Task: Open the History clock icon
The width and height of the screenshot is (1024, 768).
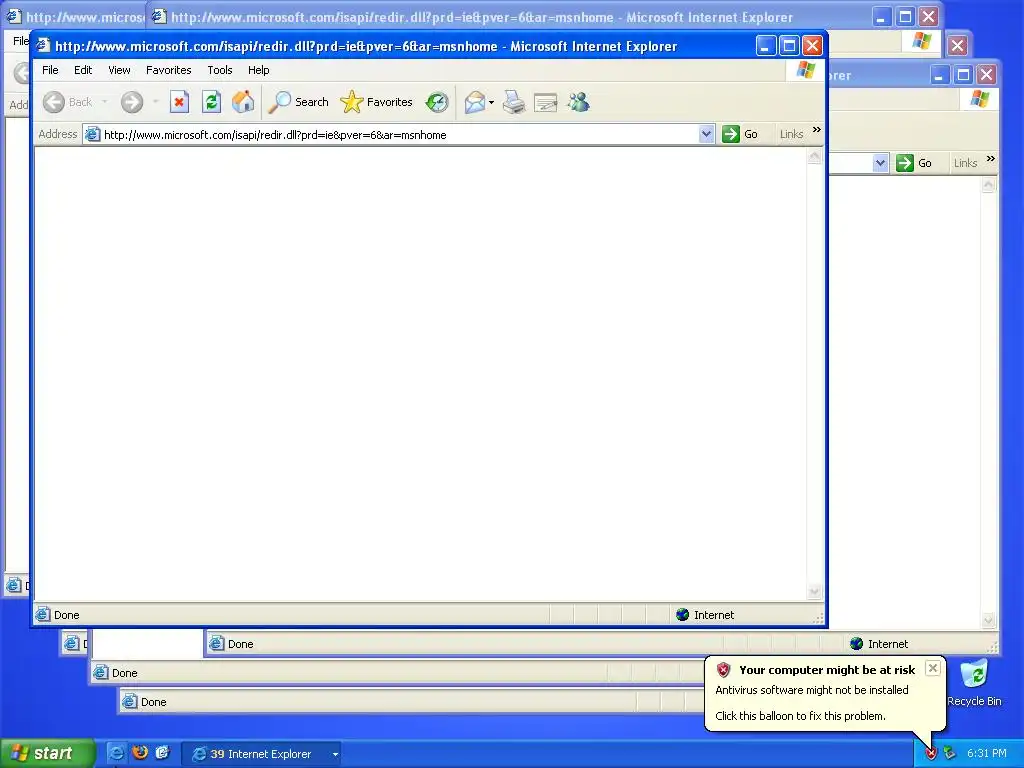Action: (437, 102)
